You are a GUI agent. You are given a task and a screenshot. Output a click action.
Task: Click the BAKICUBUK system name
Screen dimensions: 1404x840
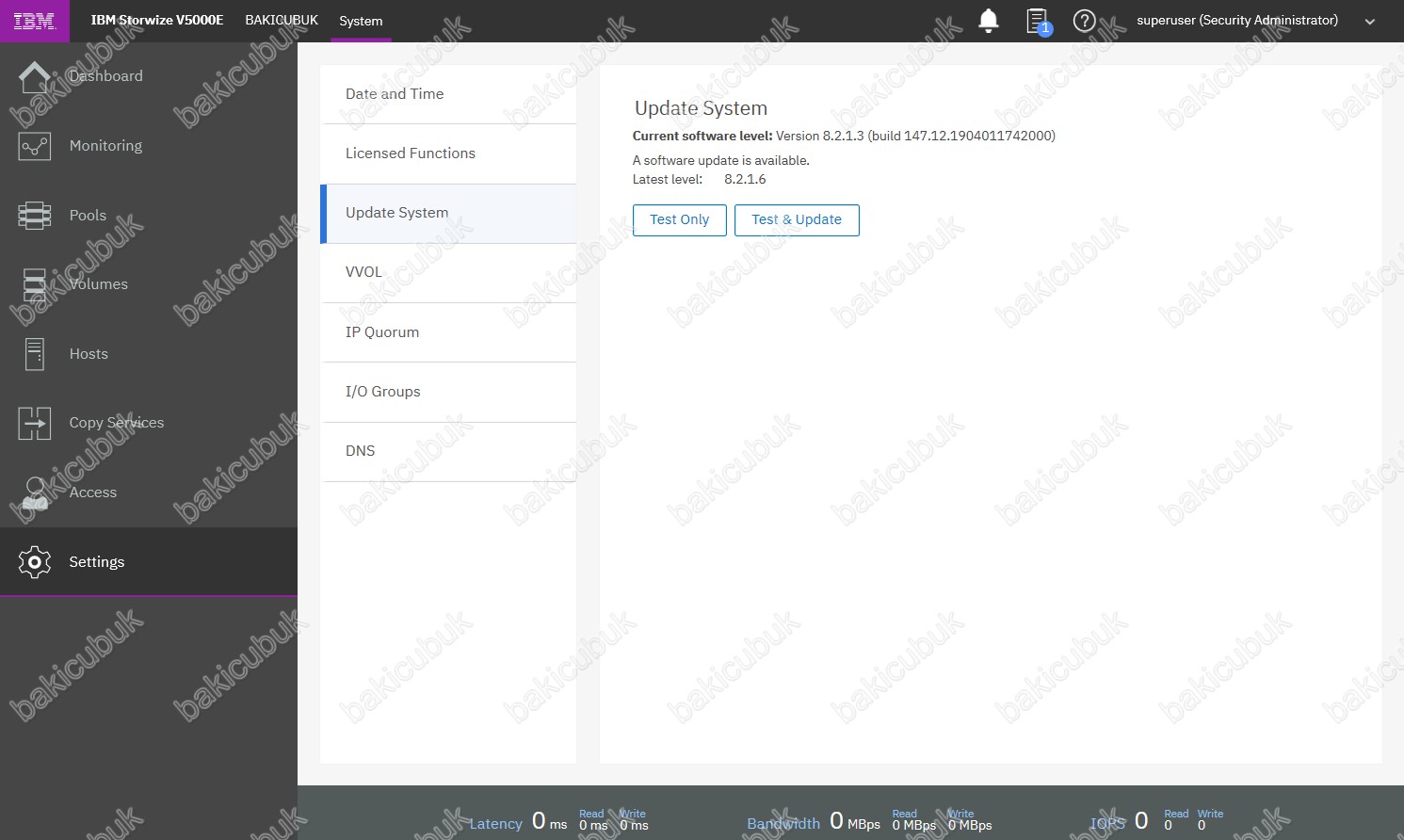pos(282,20)
